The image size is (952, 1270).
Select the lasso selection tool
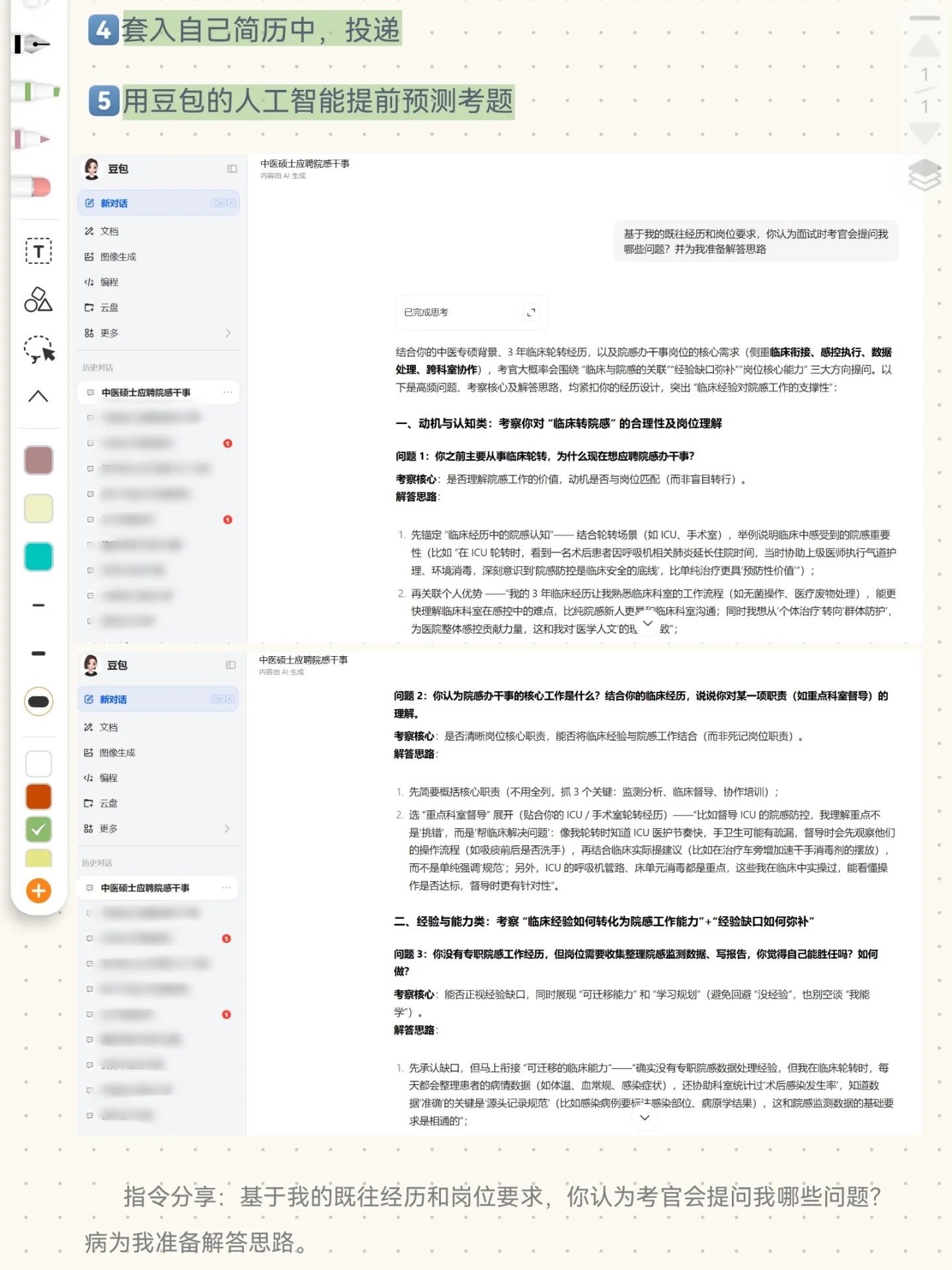click(39, 349)
